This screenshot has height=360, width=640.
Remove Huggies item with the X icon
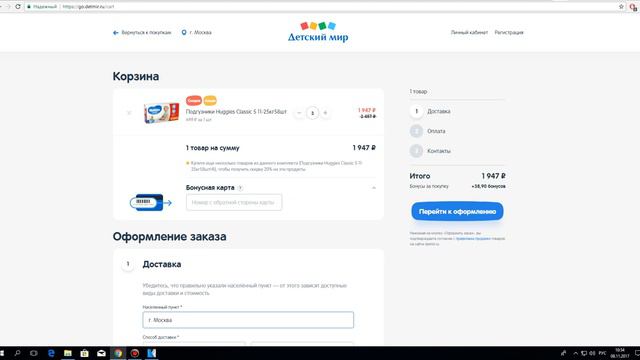(x=129, y=113)
